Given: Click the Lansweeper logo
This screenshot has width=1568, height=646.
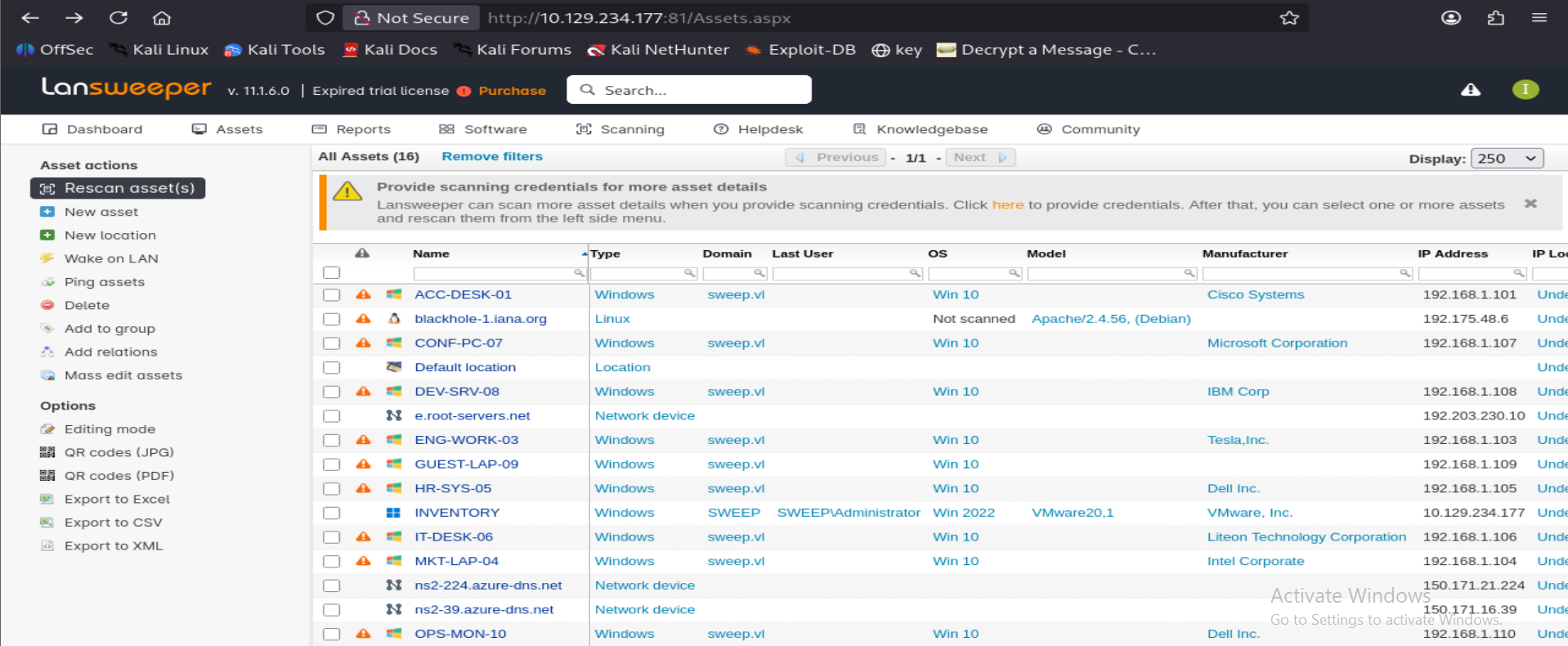Looking at the screenshot, I should point(126,88).
